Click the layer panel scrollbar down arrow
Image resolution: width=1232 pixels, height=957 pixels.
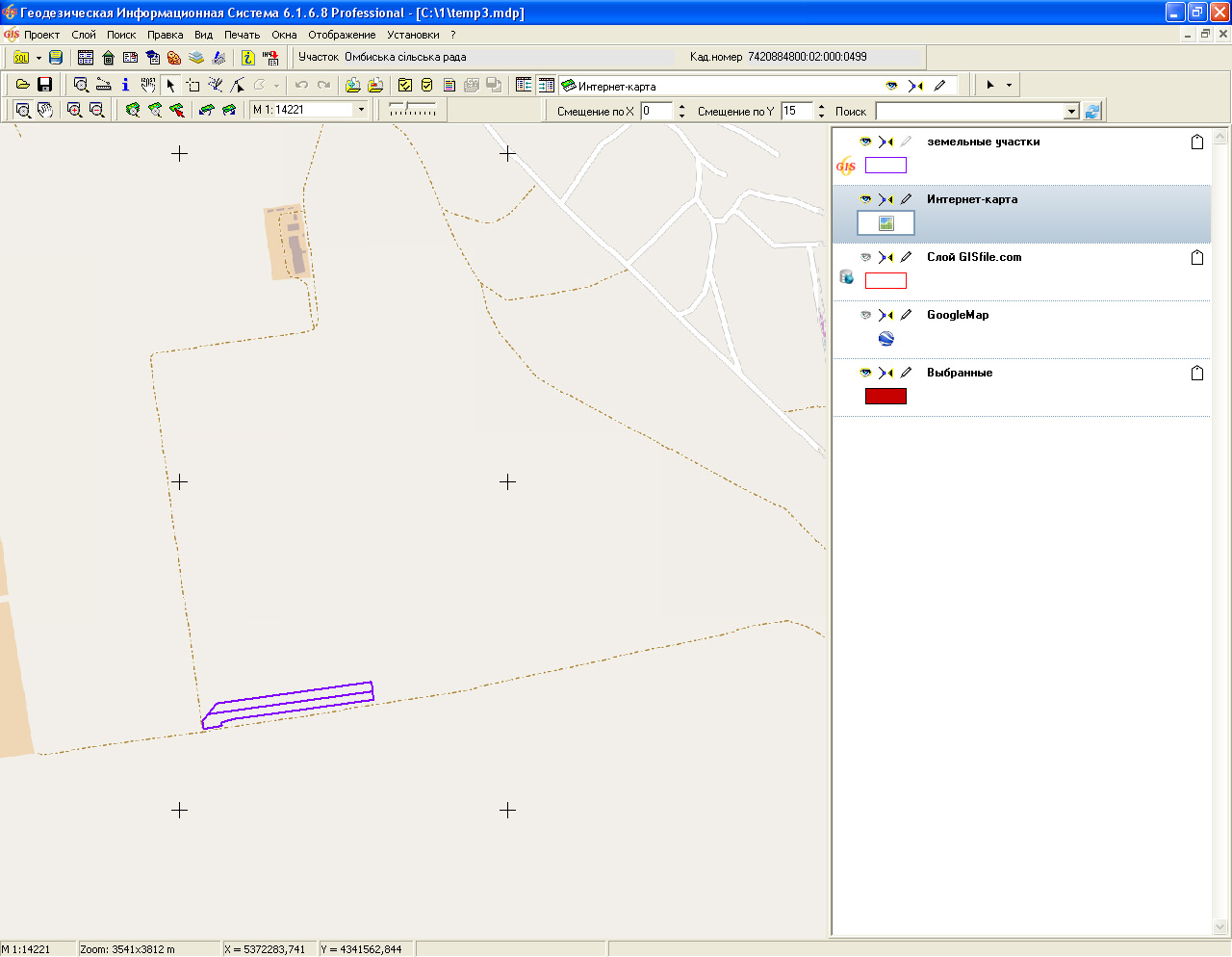tap(1220, 927)
